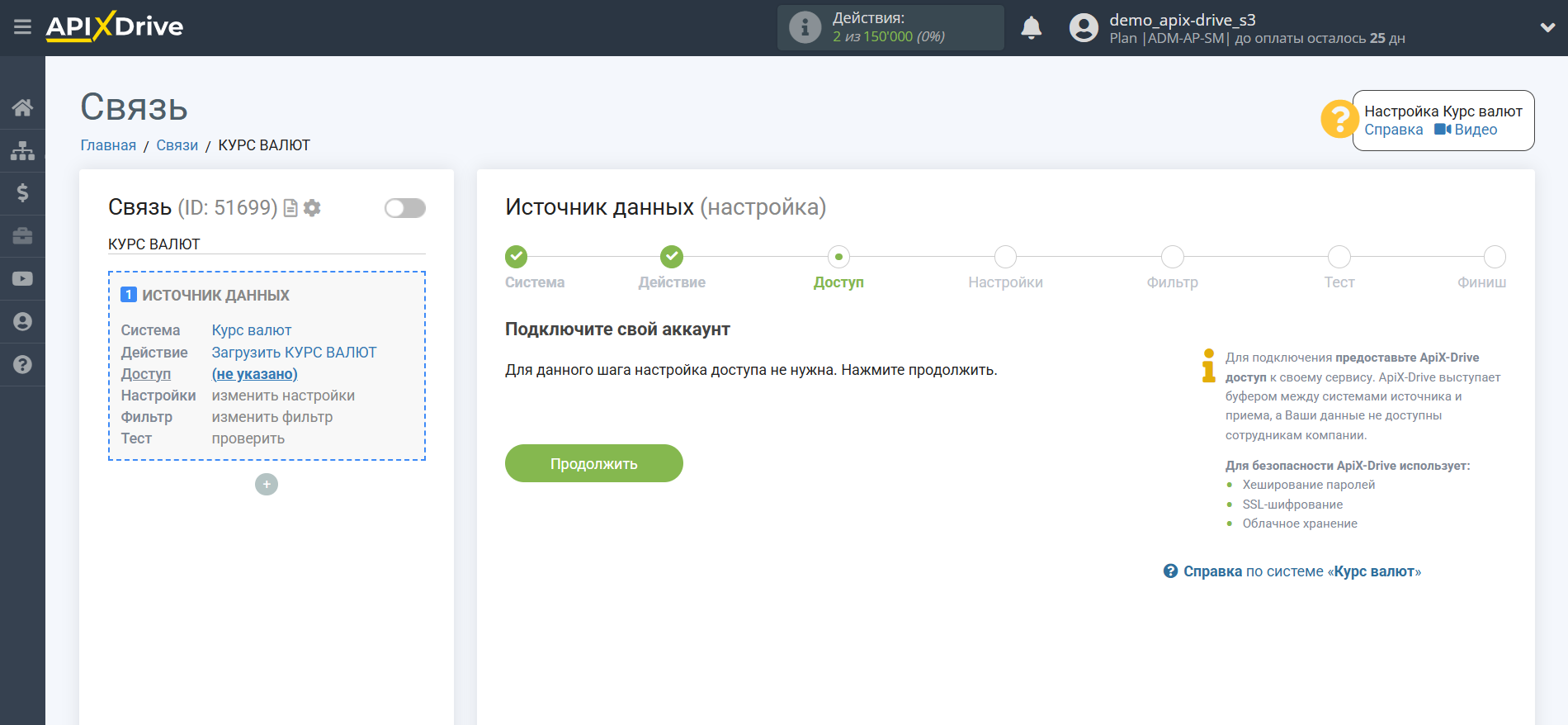Add a new block with plus icon
1568x725 pixels.
pos(267,484)
